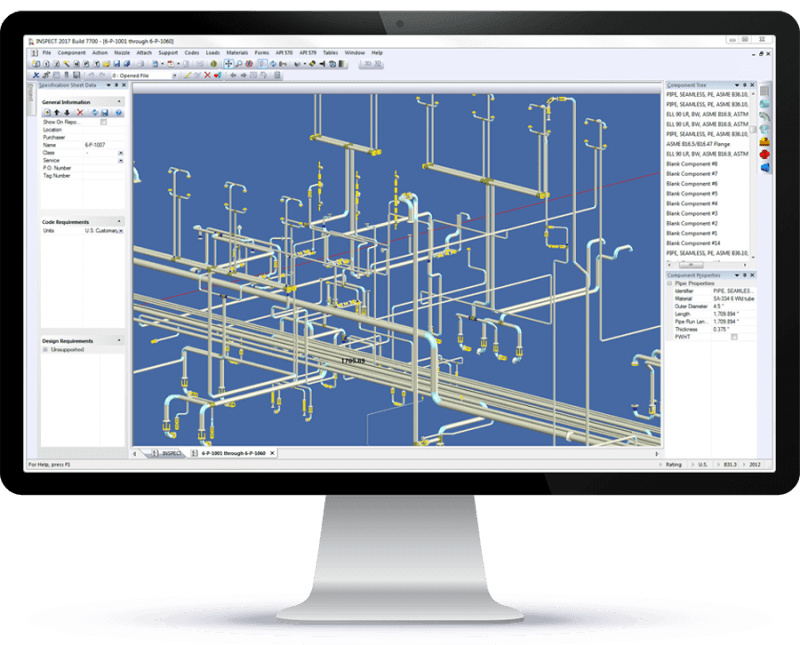Open the Service dropdown
Viewport: 800px width, 645px height.
pos(121,160)
